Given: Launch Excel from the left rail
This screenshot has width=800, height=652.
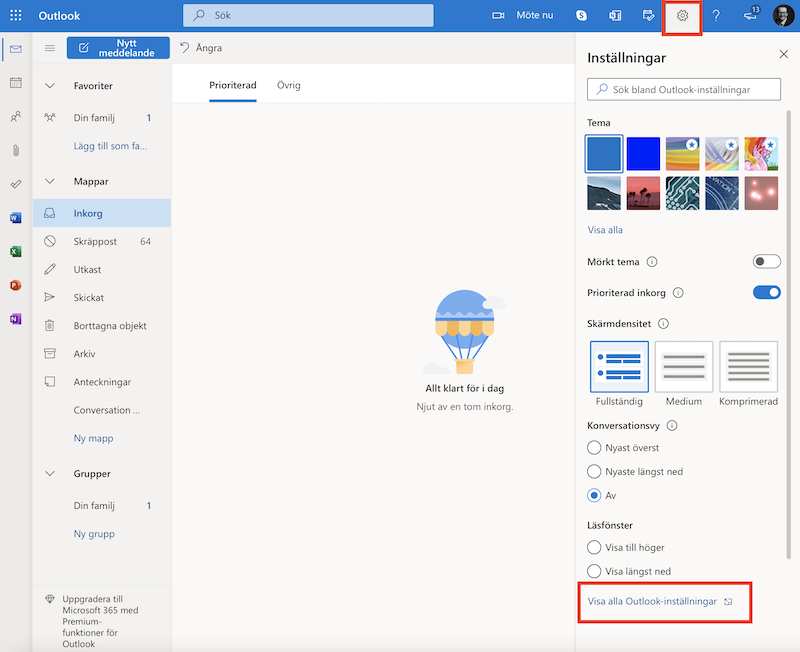Looking at the screenshot, I should click(x=16, y=252).
